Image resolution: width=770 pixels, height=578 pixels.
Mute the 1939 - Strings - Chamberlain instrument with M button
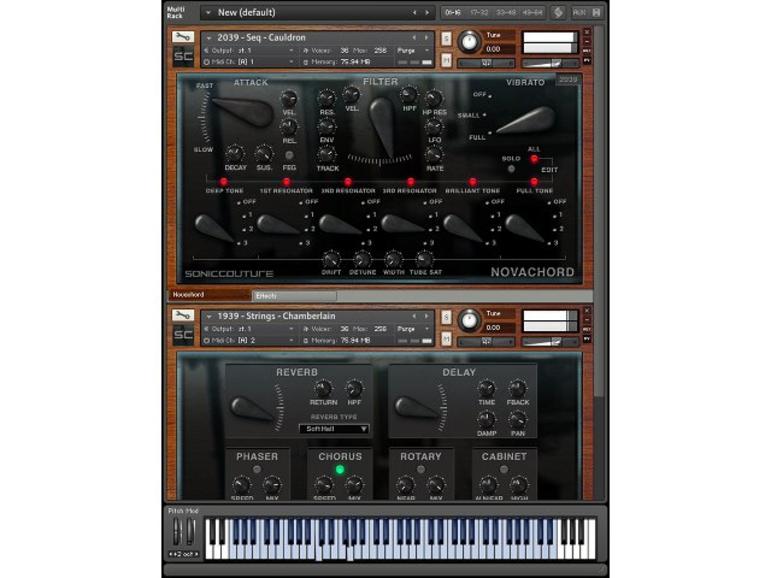pos(446,338)
